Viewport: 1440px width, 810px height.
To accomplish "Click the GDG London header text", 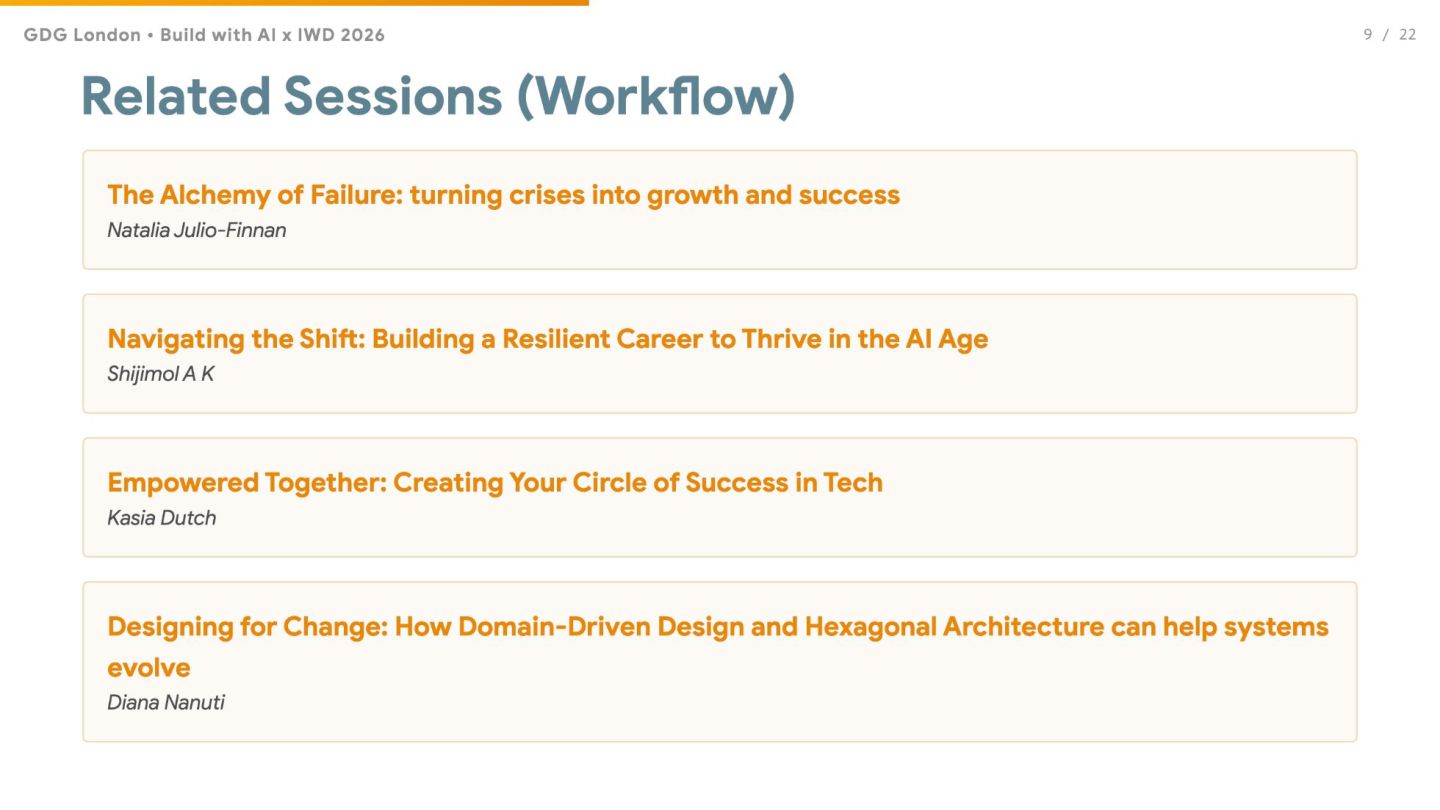I will [82, 35].
